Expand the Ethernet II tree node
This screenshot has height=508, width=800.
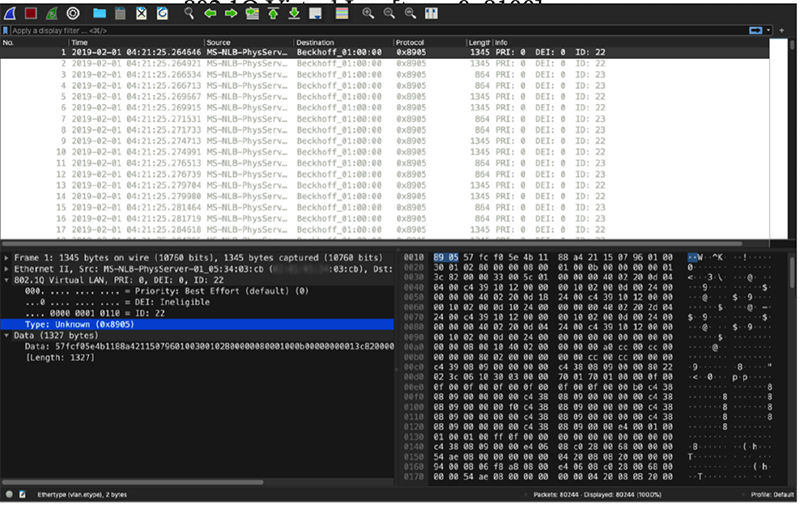[7, 269]
